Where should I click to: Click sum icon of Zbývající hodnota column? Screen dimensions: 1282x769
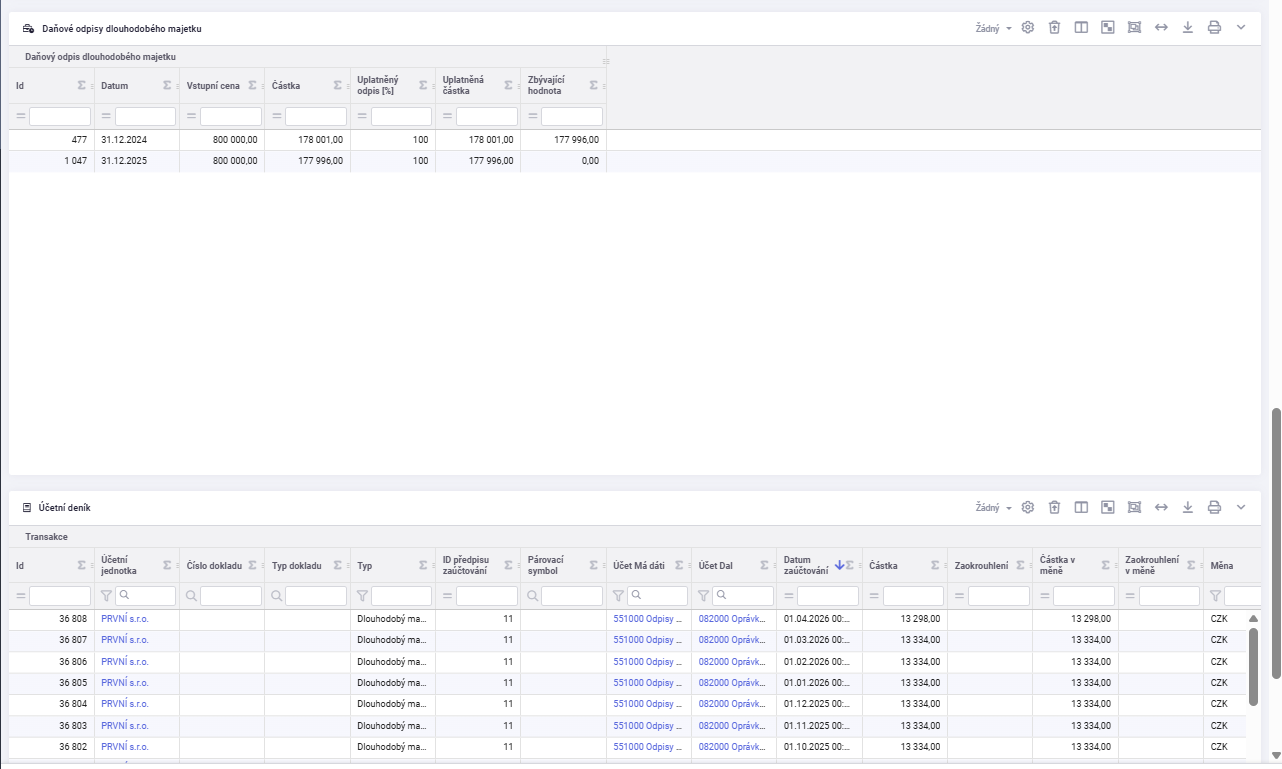point(594,86)
